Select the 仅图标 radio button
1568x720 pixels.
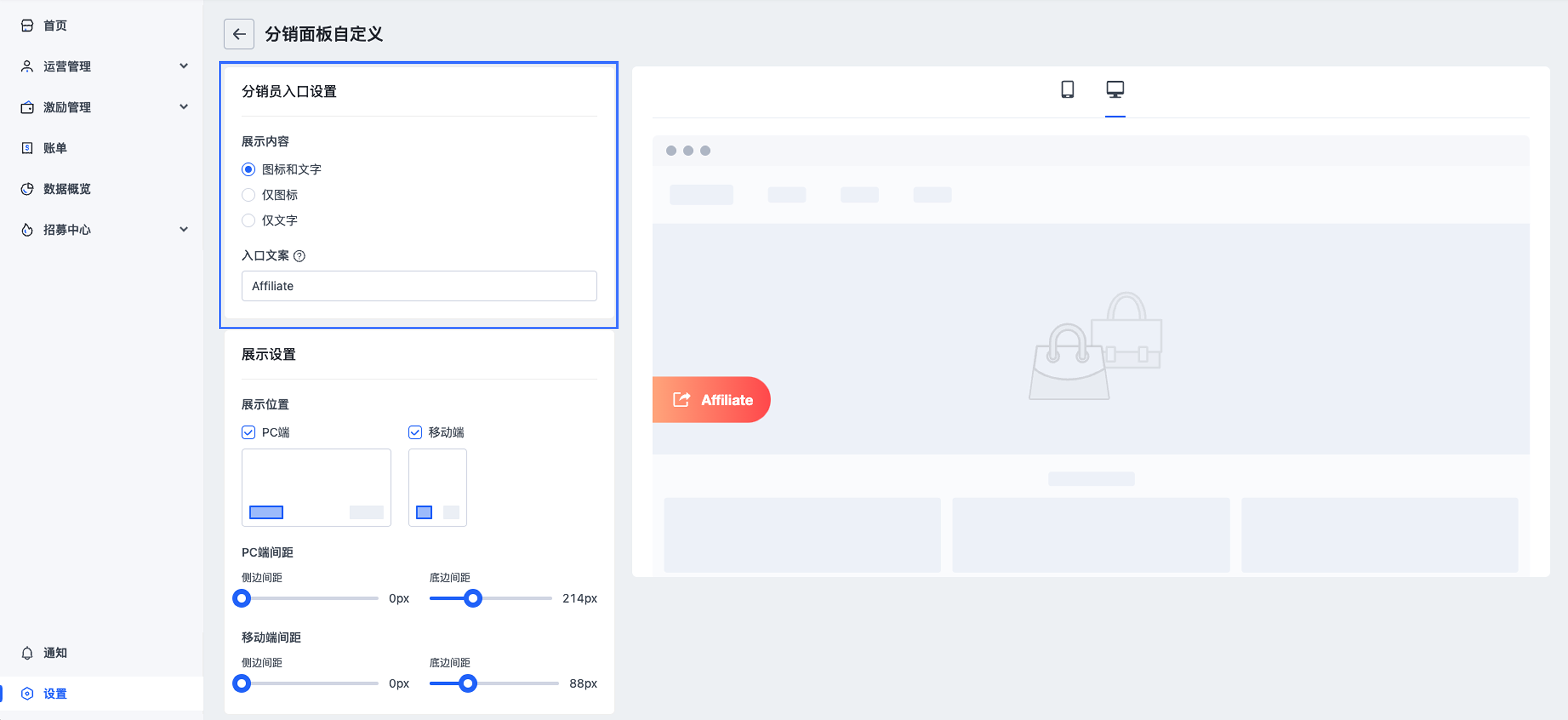point(248,195)
